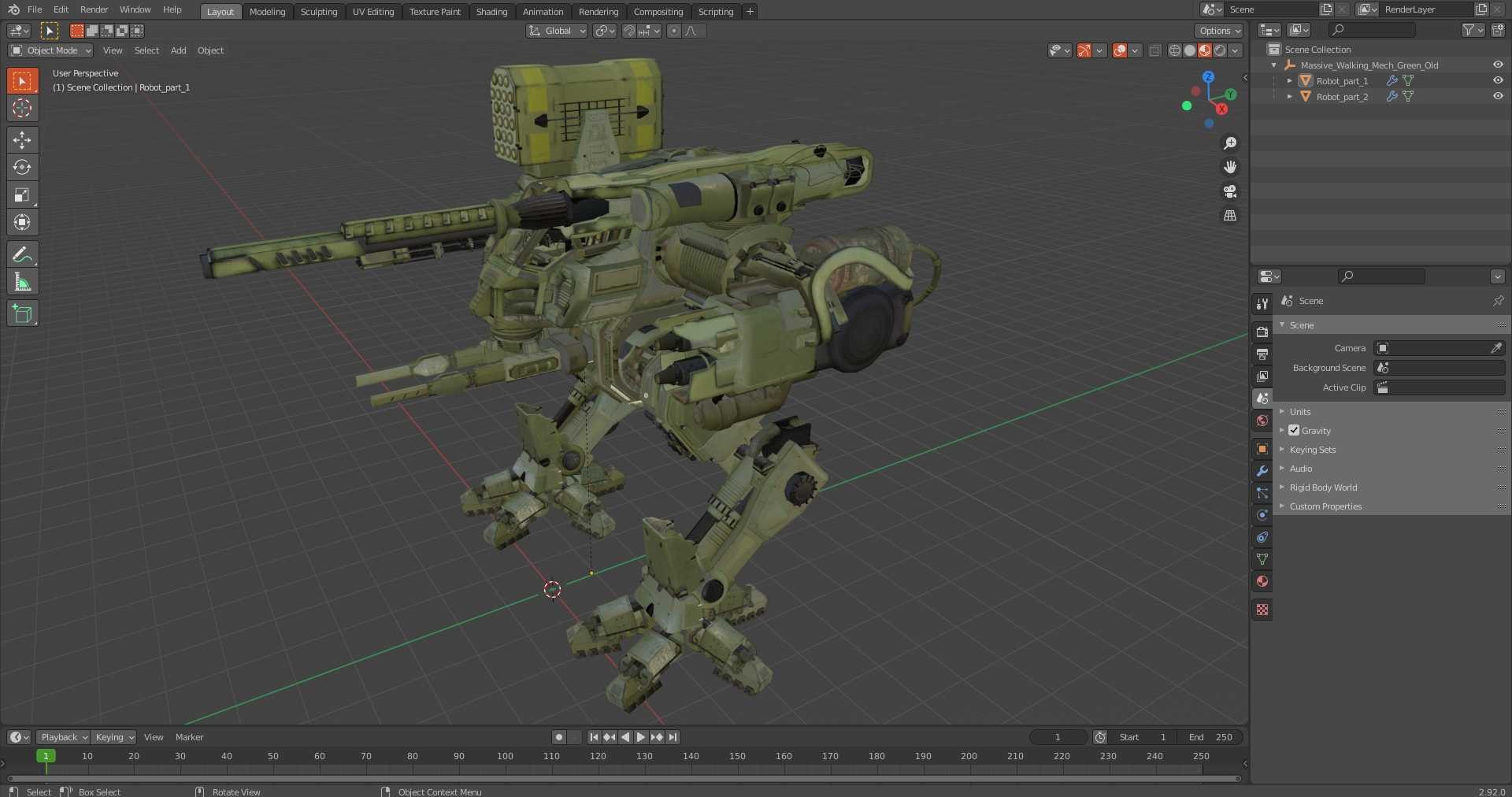Open the Output properties tab
The height and width of the screenshot is (797, 1512).
[x=1262, y=354]
